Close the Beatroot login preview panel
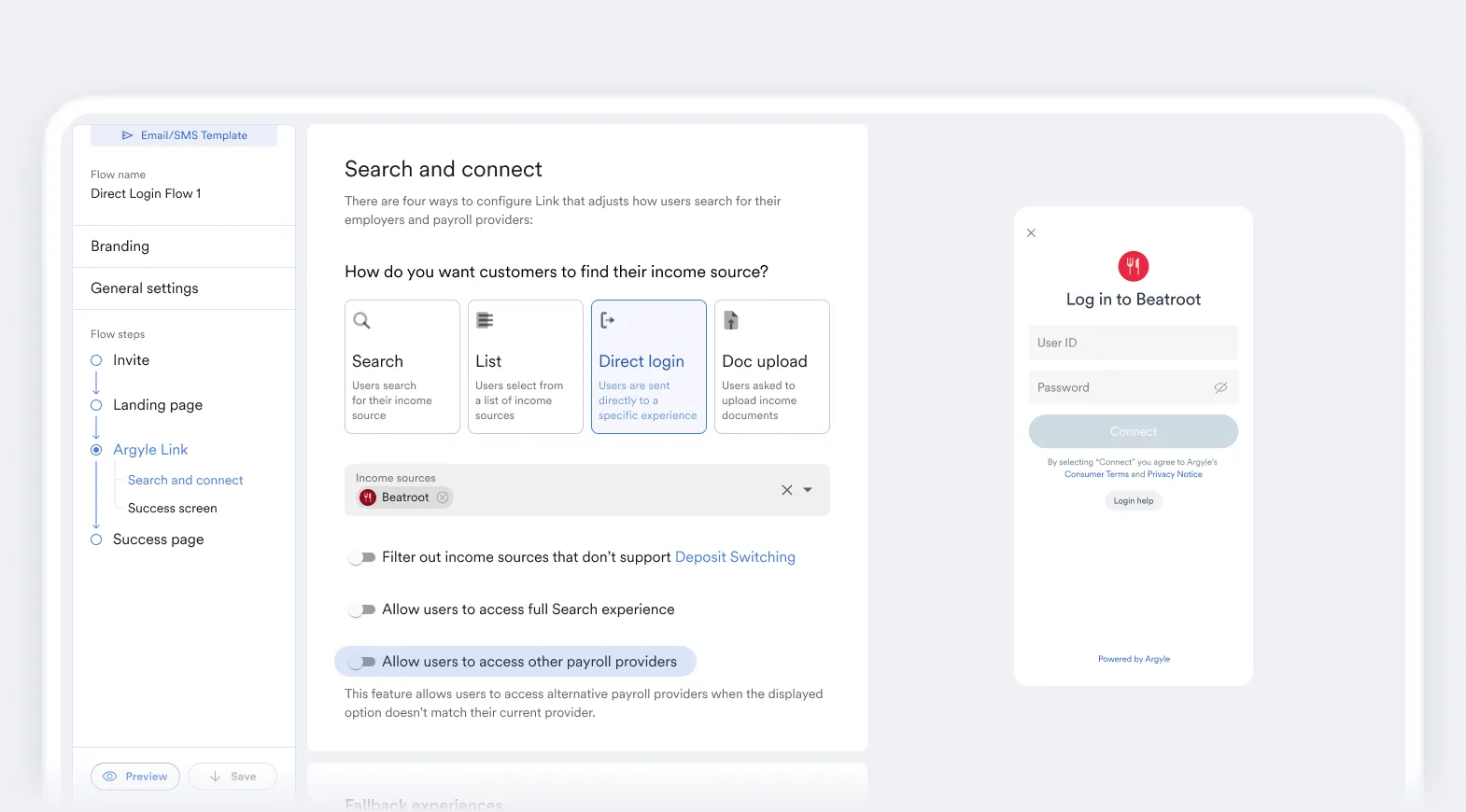Viewport: 1466px width, 812px height. click(1031, 232)
